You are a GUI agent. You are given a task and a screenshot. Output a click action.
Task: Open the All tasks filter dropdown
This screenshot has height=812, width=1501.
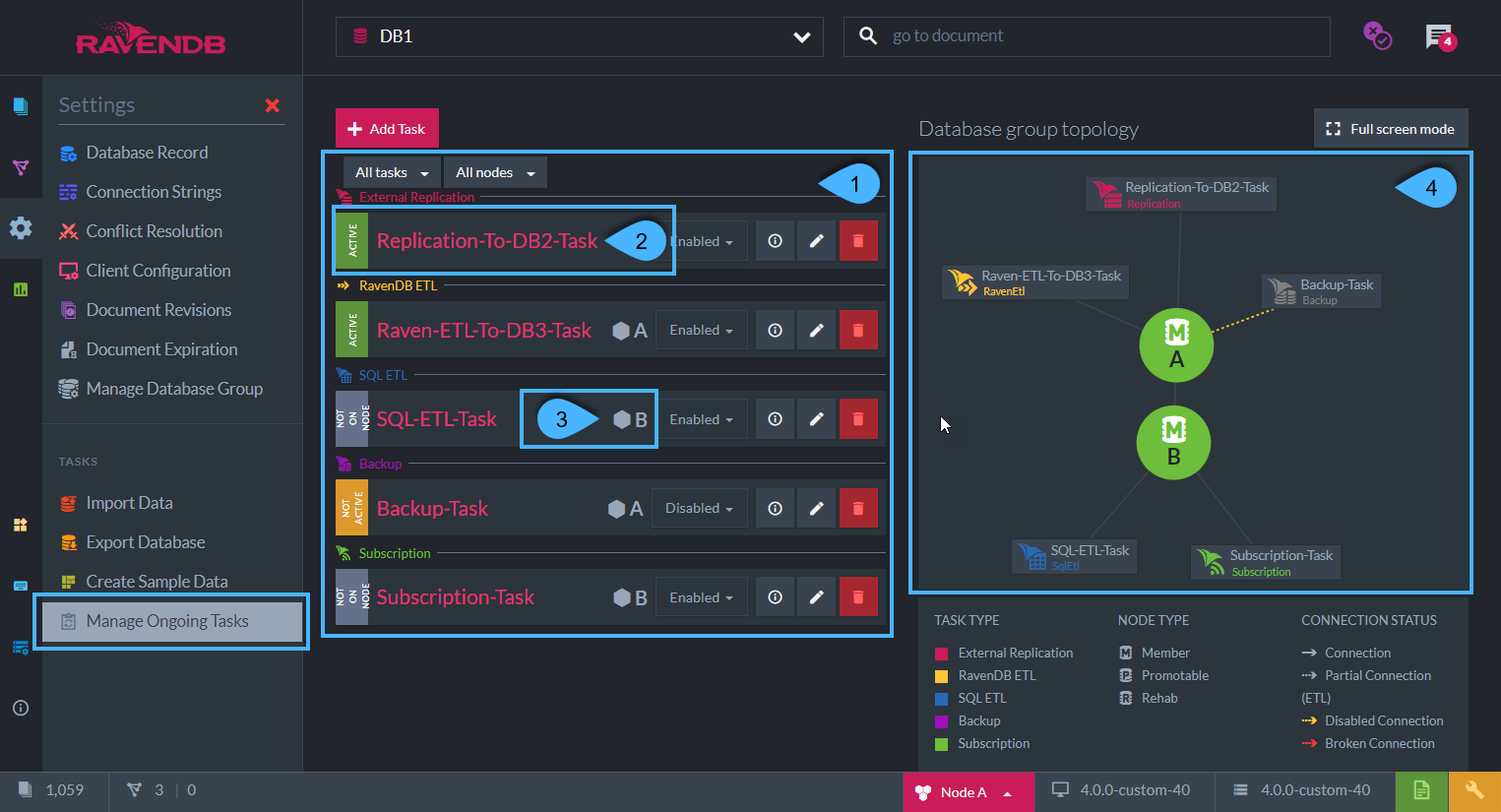(x=392, y=172)
